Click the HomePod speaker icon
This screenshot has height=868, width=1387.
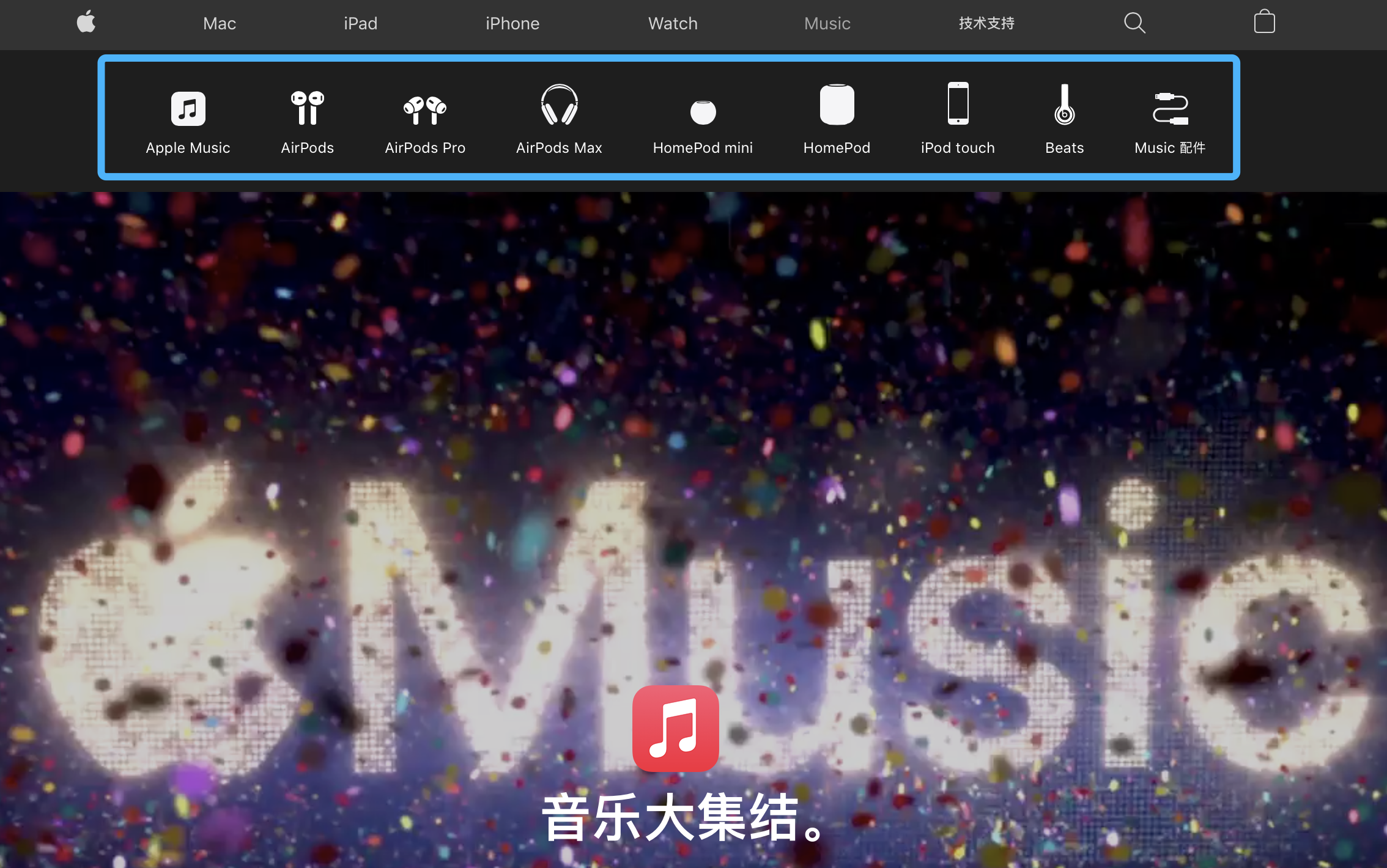[837, 105]
